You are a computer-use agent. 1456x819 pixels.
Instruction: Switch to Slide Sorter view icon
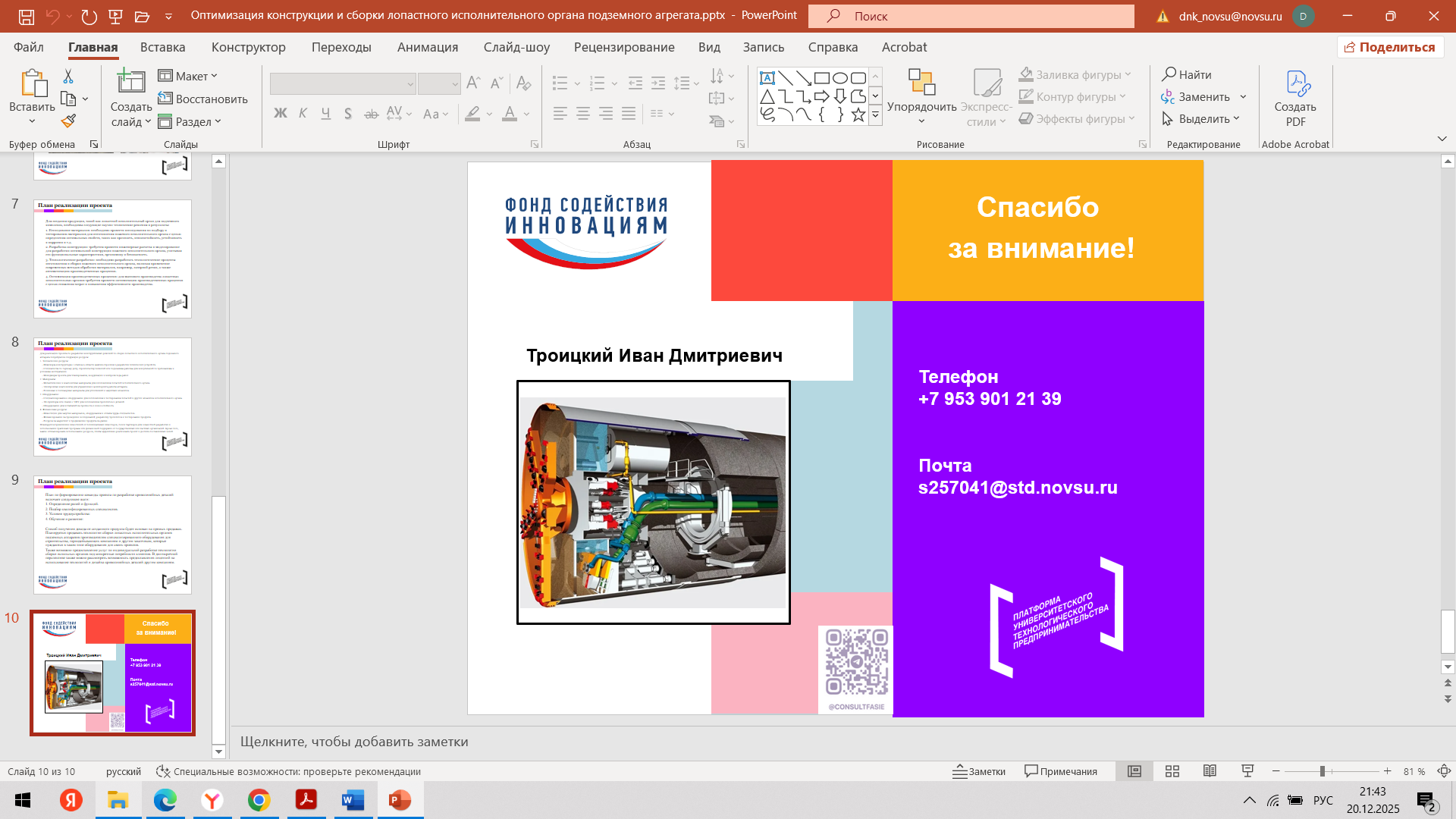1172,771
